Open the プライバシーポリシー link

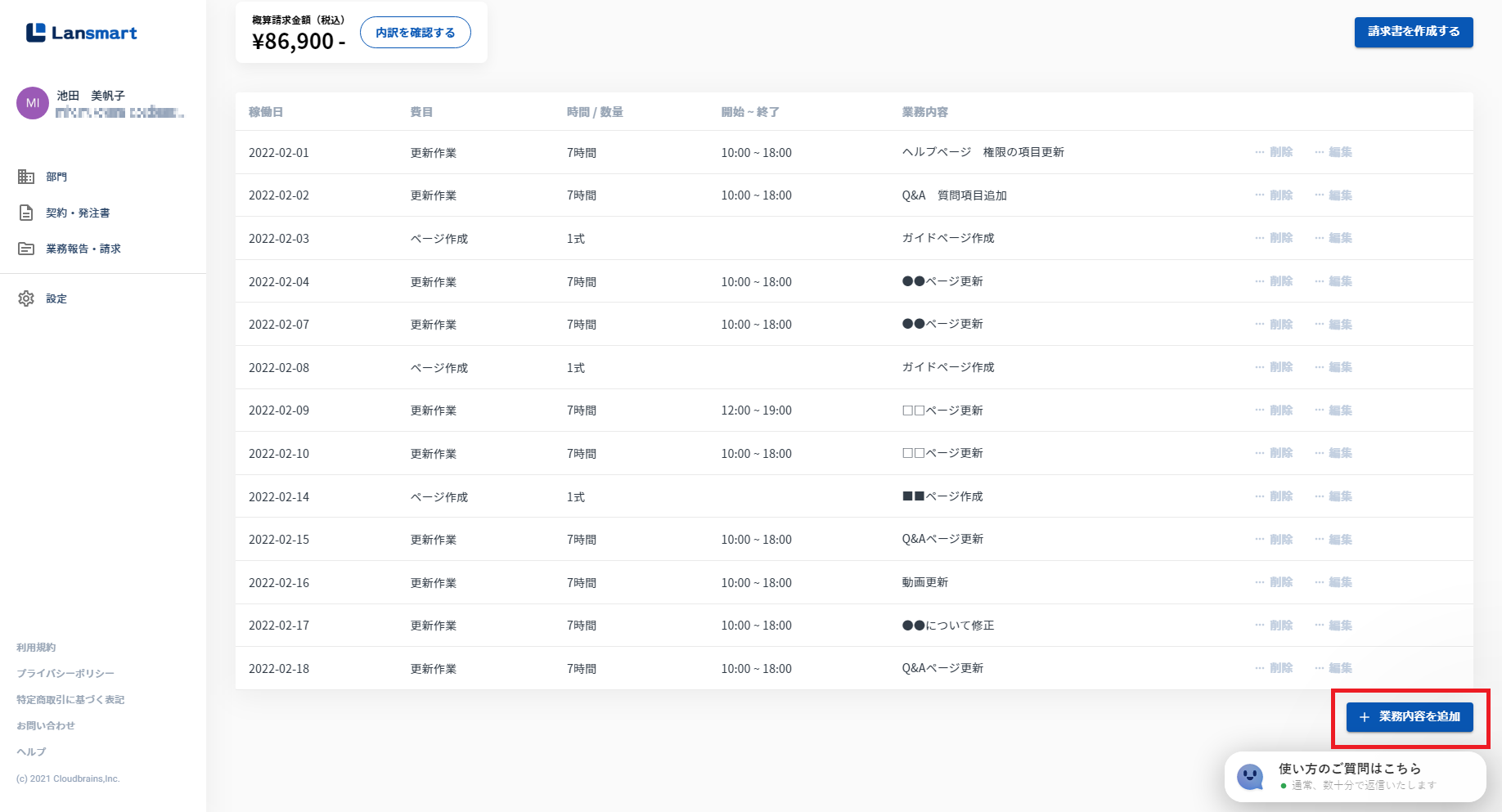click(x=65, y=674)
